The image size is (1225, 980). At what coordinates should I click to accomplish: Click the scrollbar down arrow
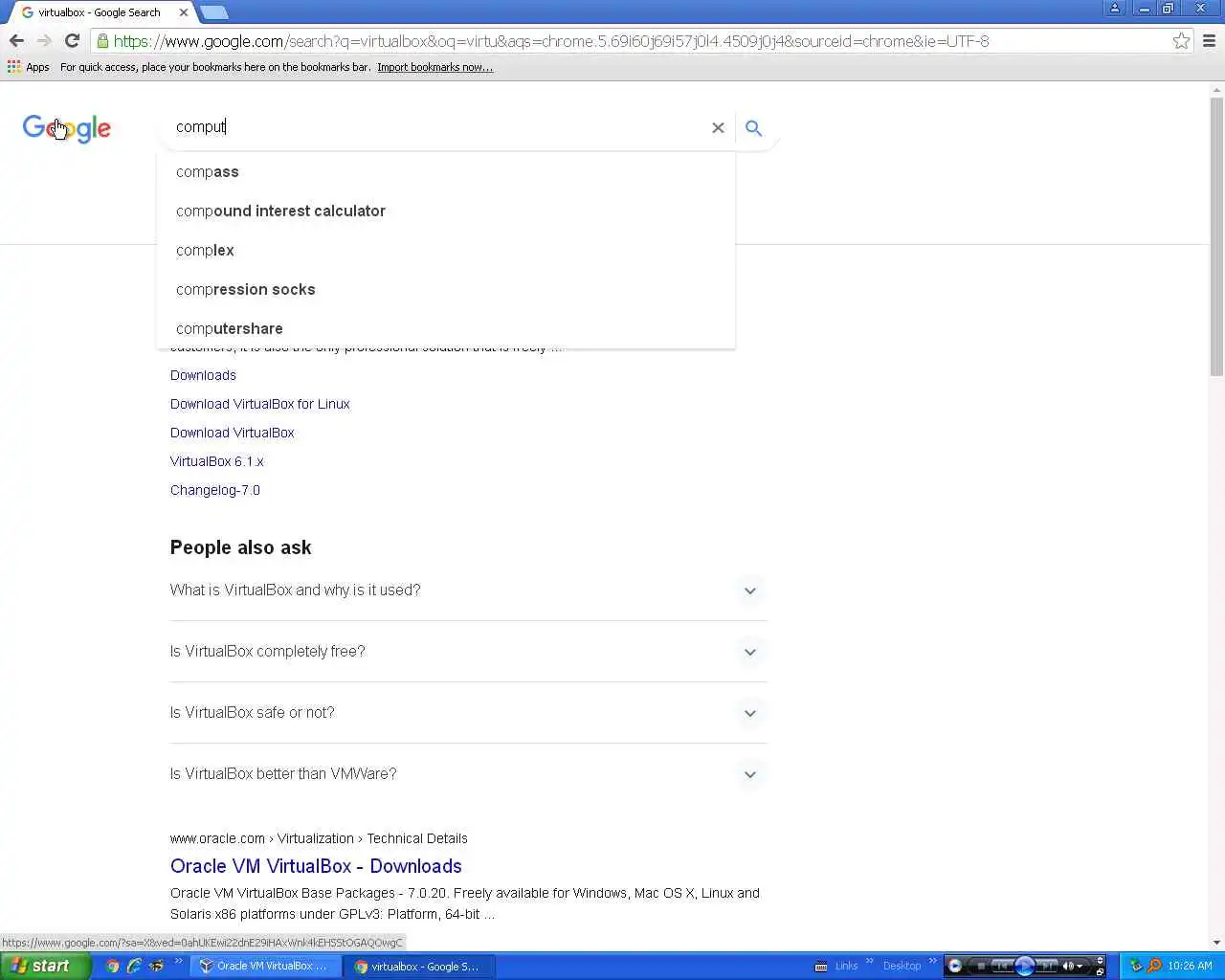pyautogui.click(x=1216, y=943)
